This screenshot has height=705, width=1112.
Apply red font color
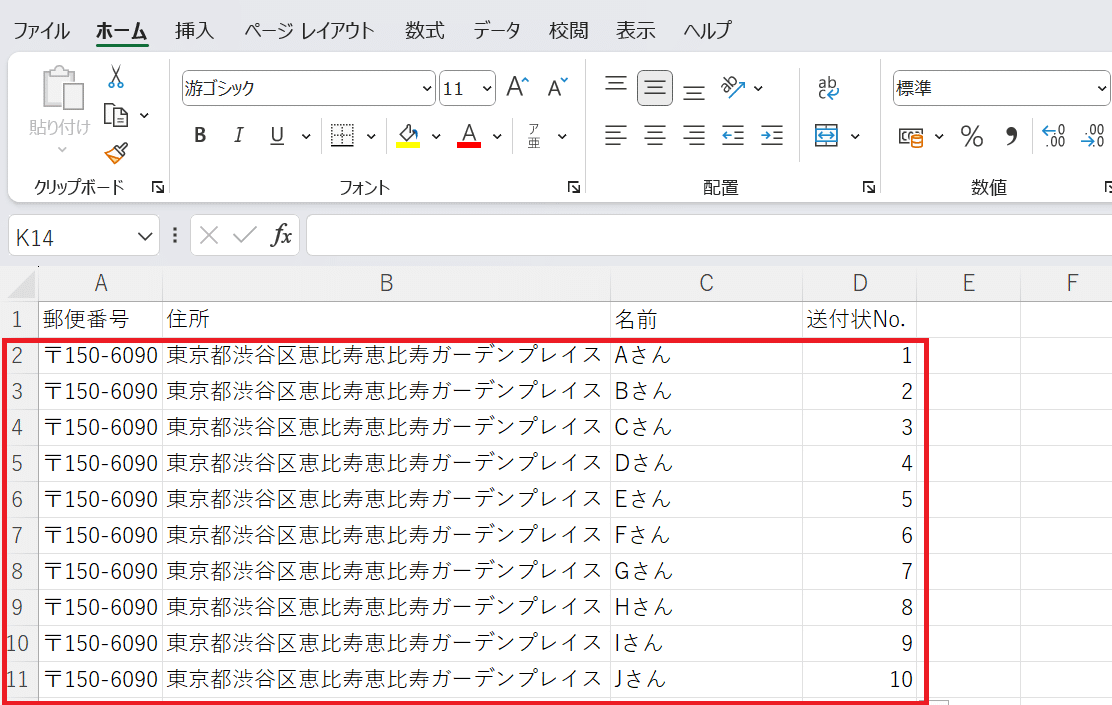469,135
